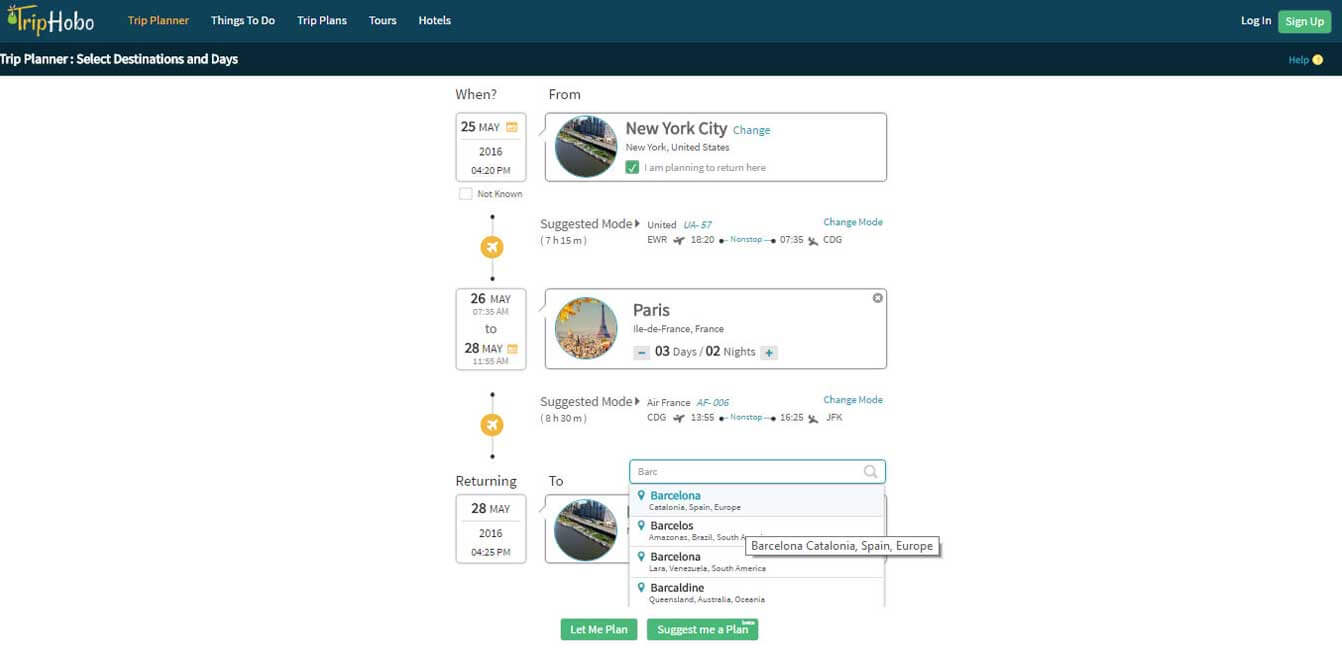Click 'Nonstop' on the United flight
1342x664 pixels.
(x=746, y=240)
